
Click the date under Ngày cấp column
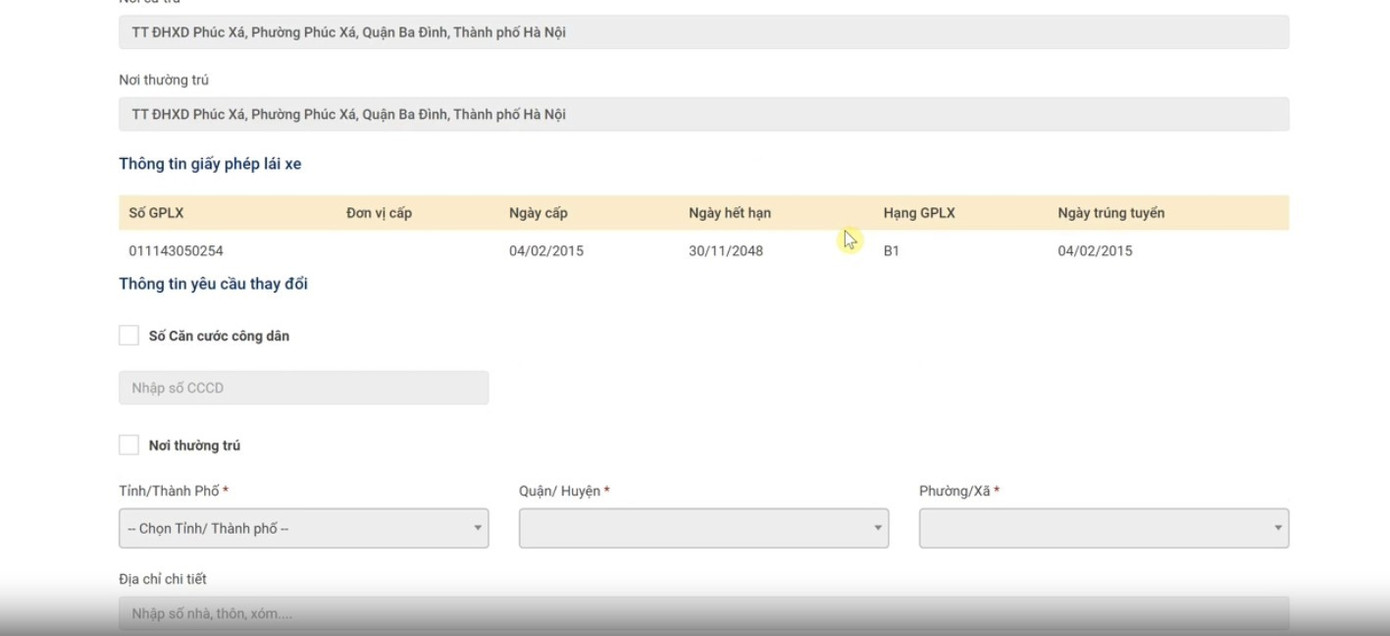546,251
